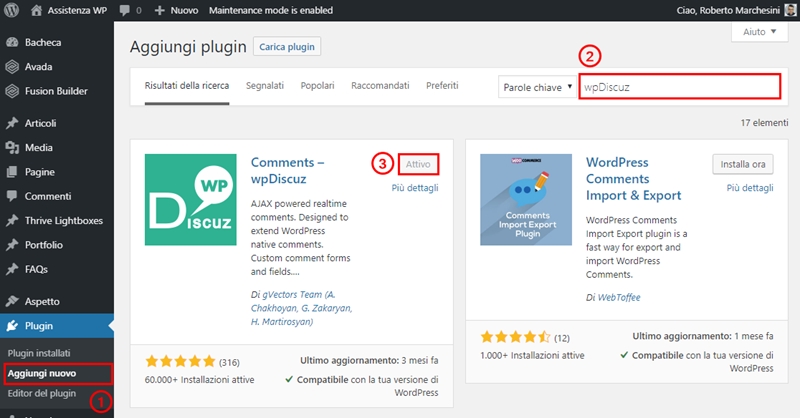800x418 pixels.
Task: Click the Media library icon
Action: tap(12, 147)
